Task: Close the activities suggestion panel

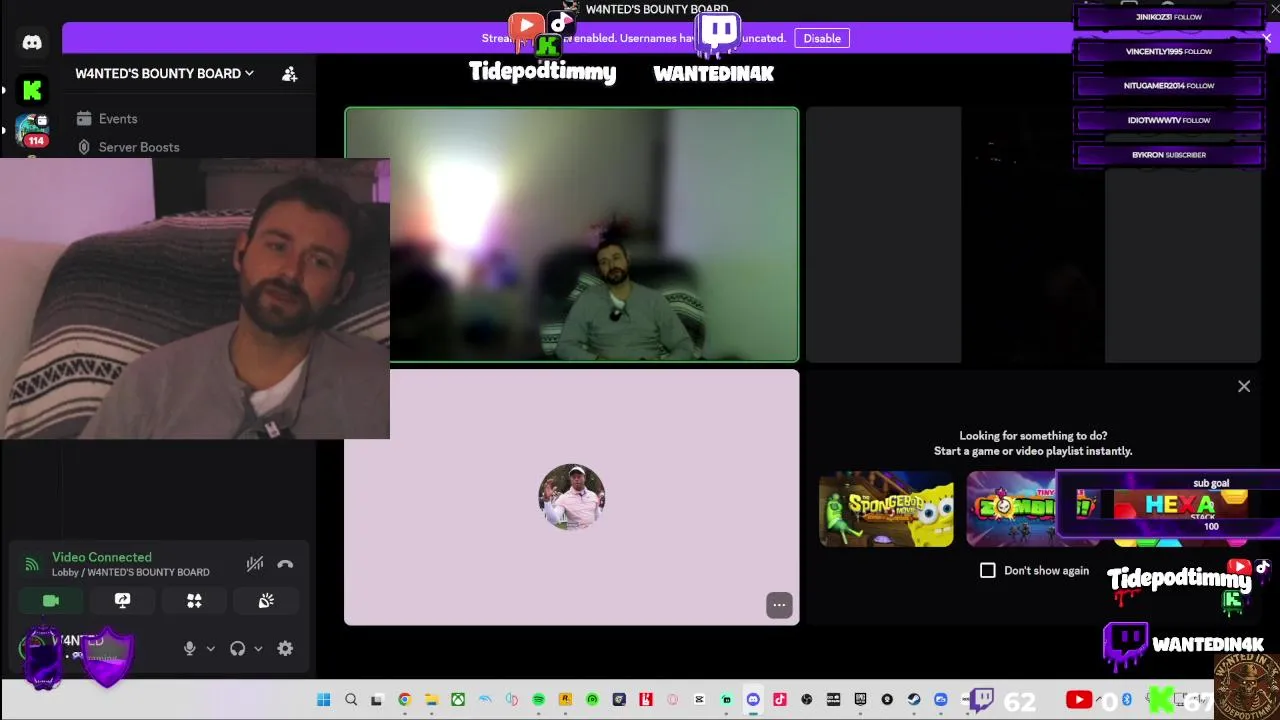Action: (x=1244, y=386)
